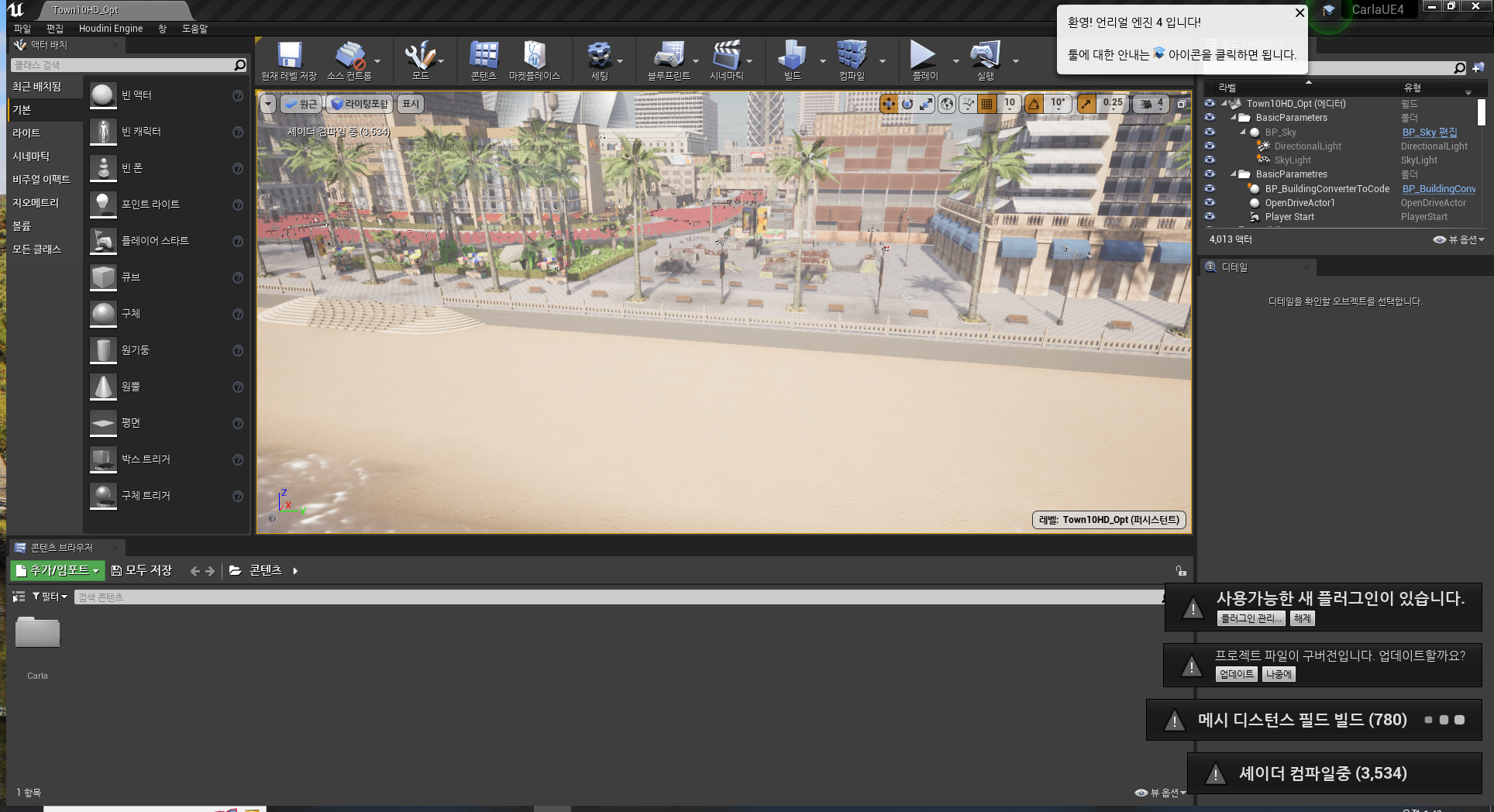This screenshot has height=812, width=1494.
Task: Maximize viewport with corner icon
Action: tap(1182, 104)
